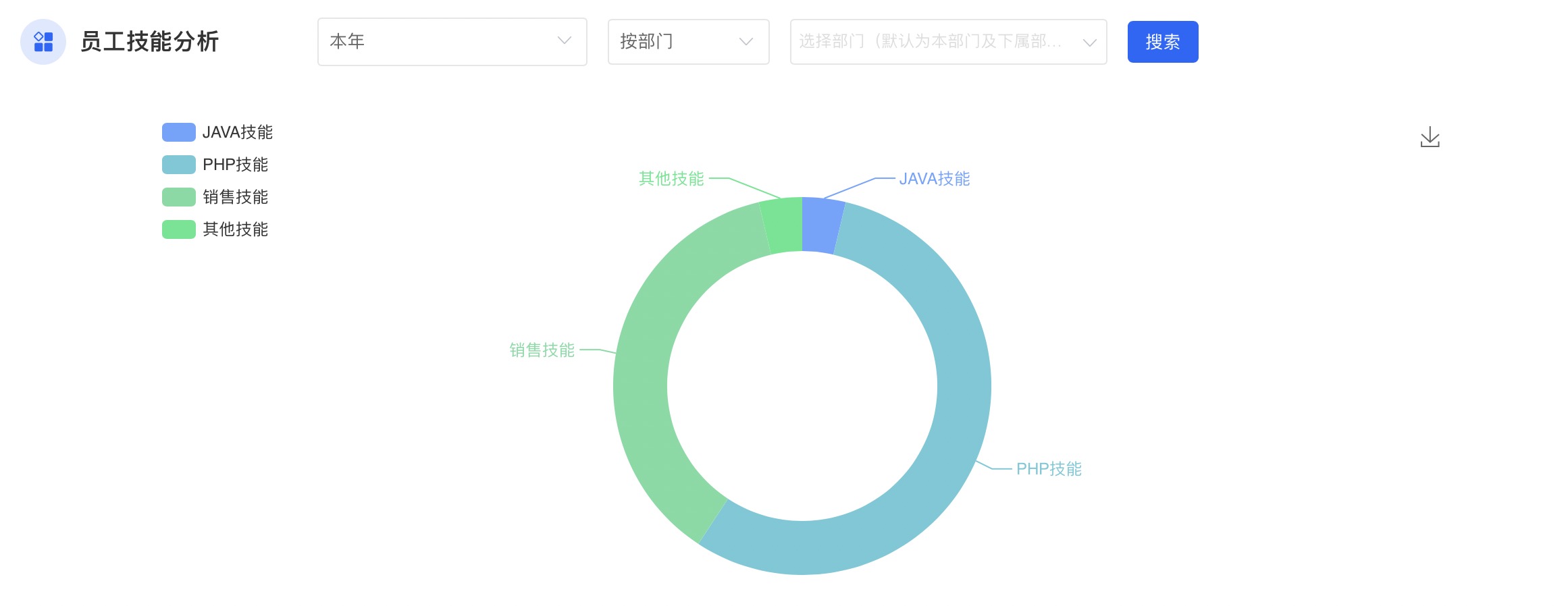Click chevron arrow in 本年 dropdown
Image resolution: width=1568 pixels, height=606 pixels.
(564, 41)
